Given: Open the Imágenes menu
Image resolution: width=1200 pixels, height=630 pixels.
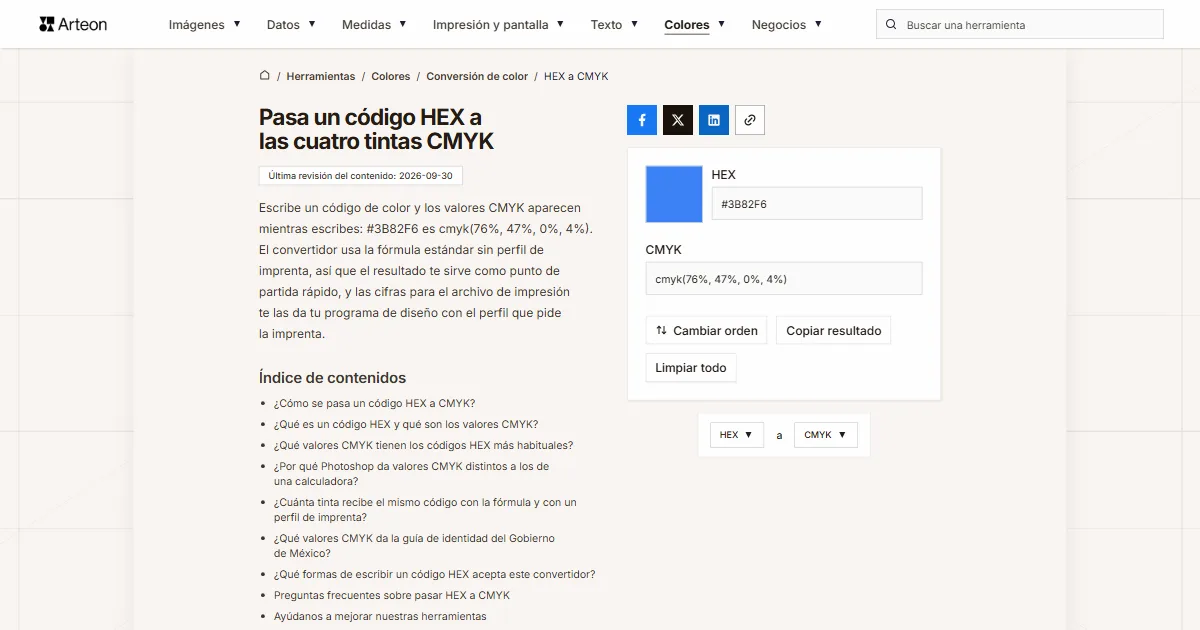Looking at the screenshot, I should click(204, 24).
